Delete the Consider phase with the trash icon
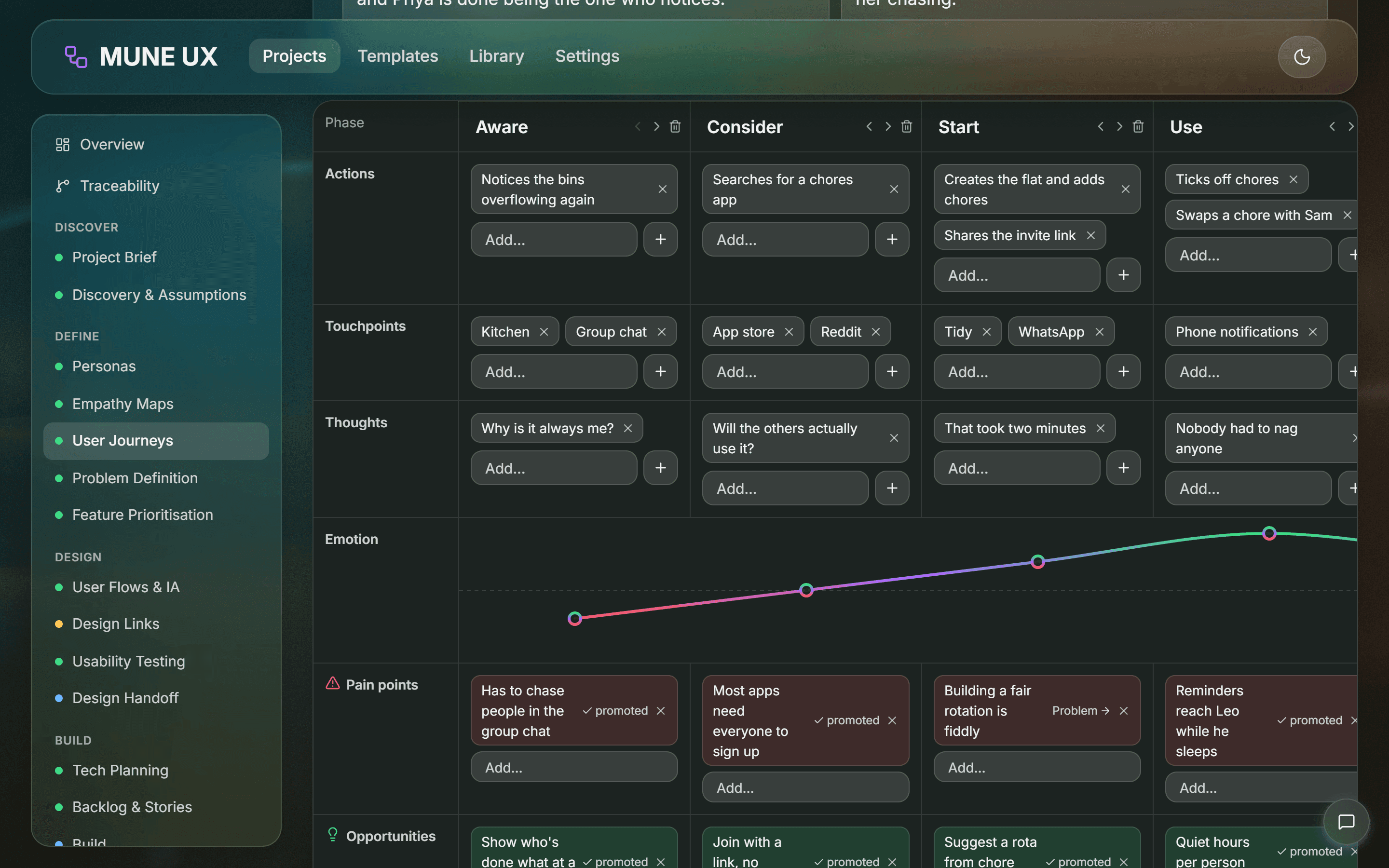 click(x=906, y=126)
